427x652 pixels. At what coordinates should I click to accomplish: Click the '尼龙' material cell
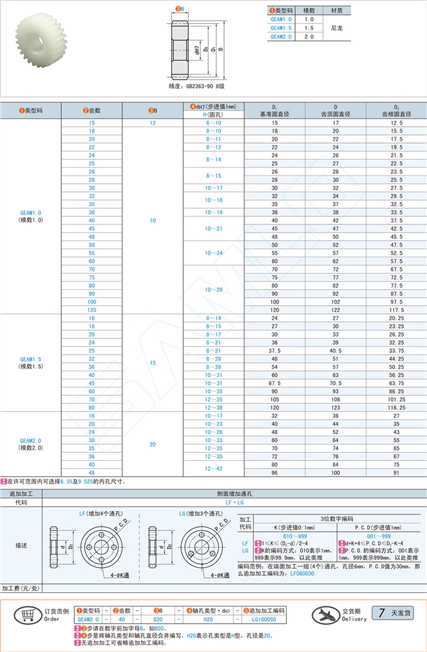click(x=337, y=28)
